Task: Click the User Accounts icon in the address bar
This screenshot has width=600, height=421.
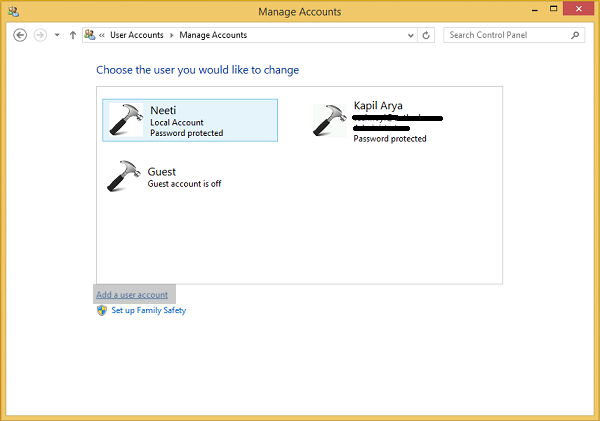Action: coord(90,35)
